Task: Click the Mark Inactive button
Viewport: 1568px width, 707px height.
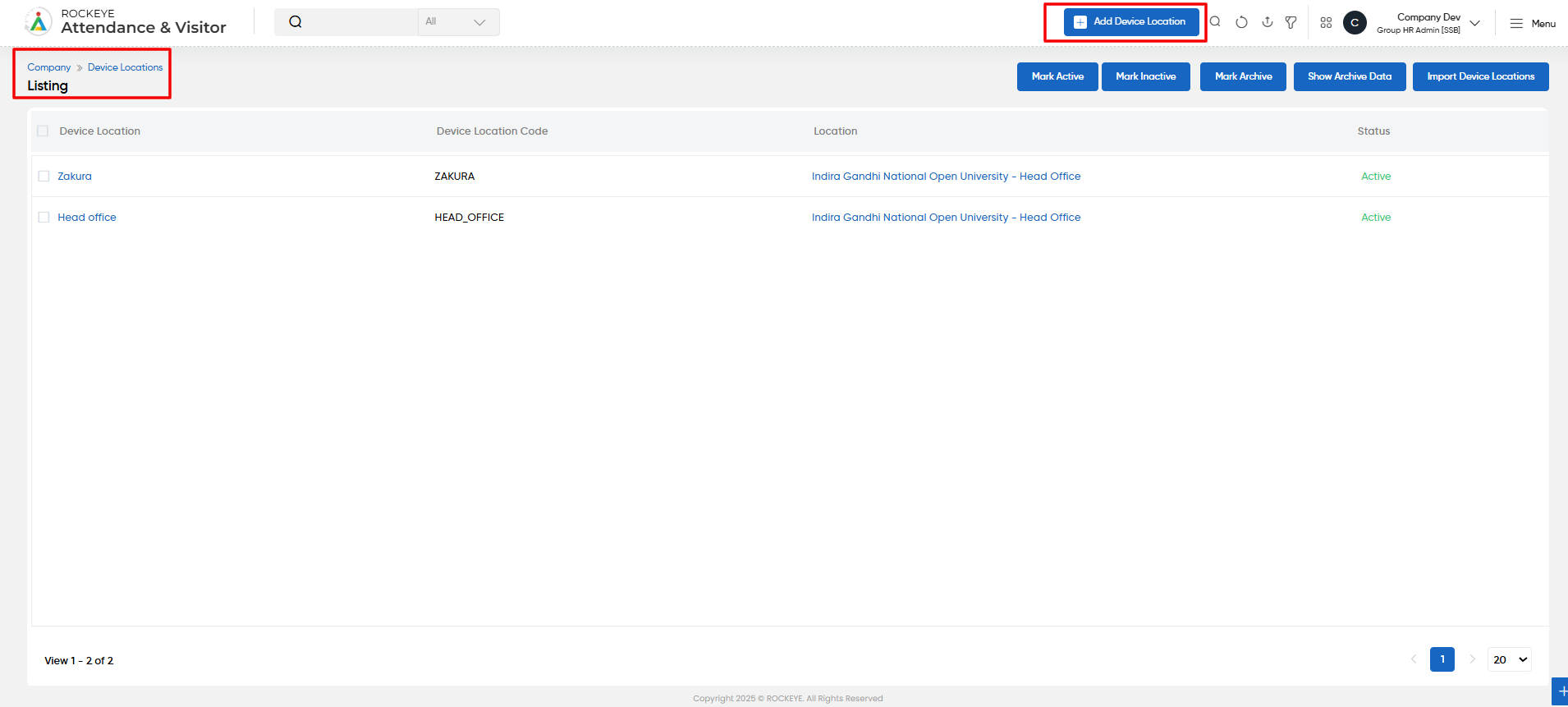Action: [x=1146, y=76]
